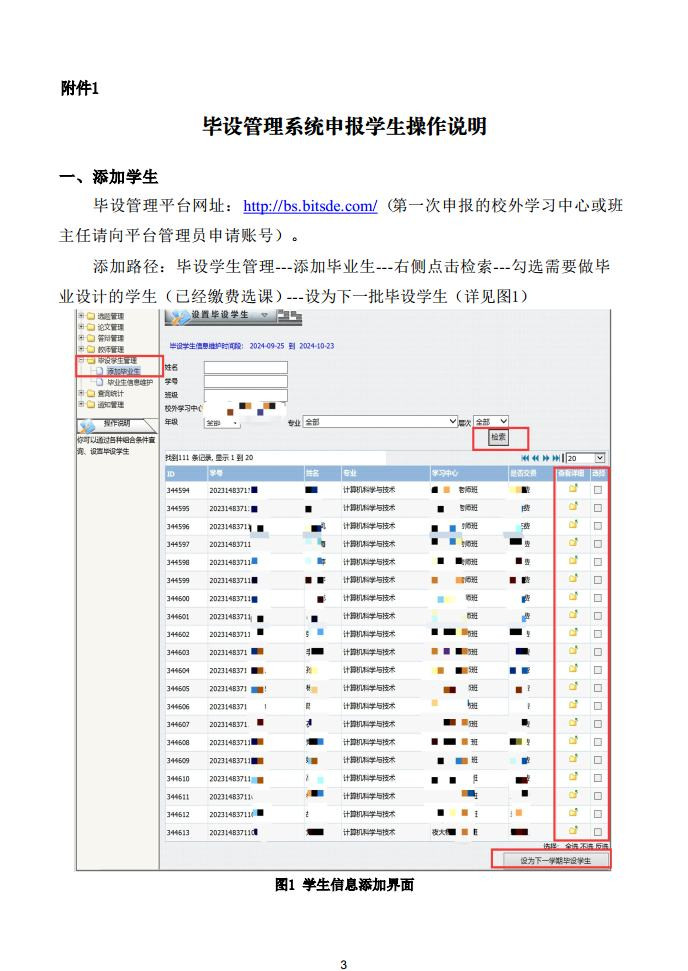Go to previous page of results

click(535, 457)
